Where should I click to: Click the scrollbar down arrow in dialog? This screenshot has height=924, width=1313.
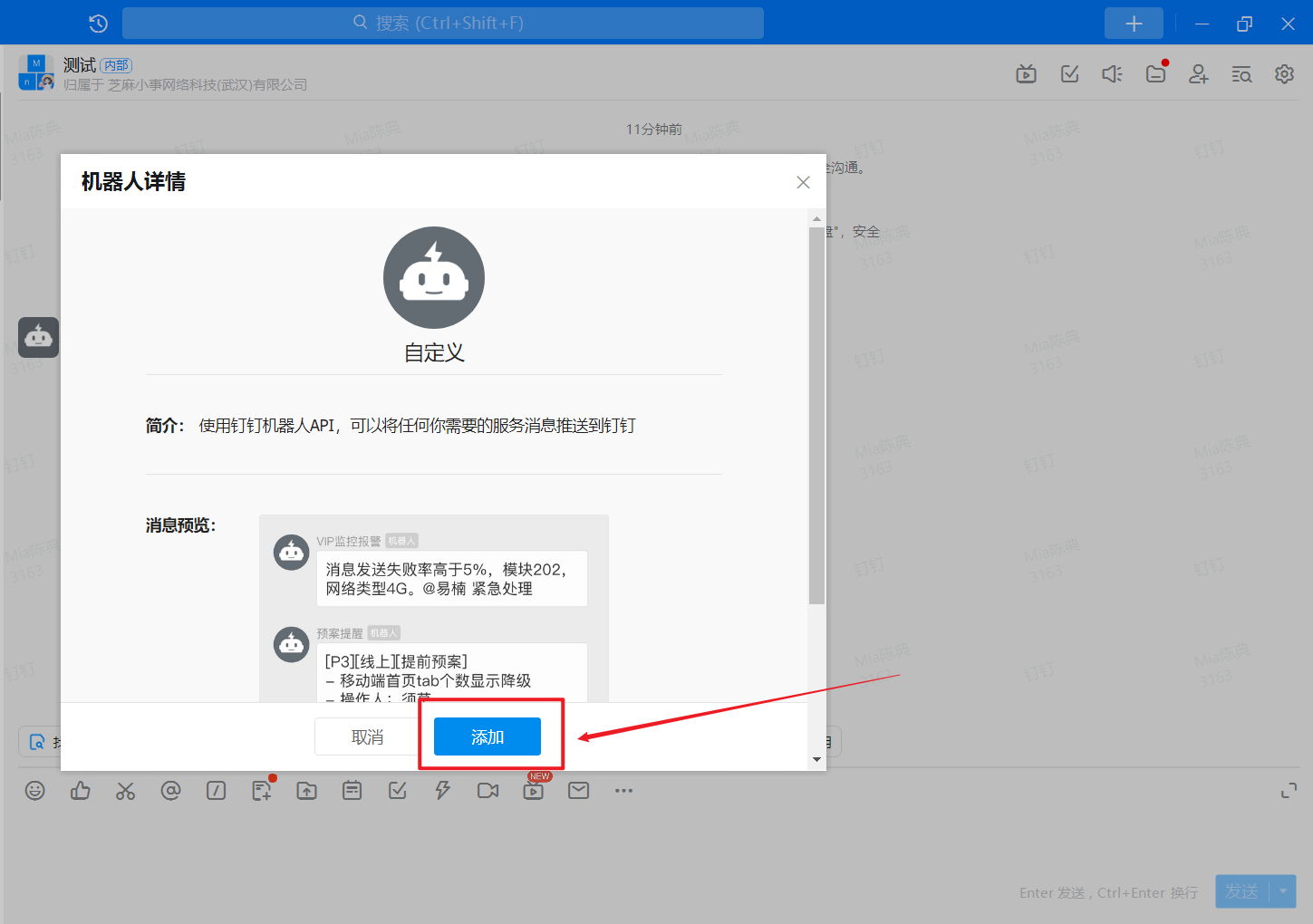click(x=817, y=759)
